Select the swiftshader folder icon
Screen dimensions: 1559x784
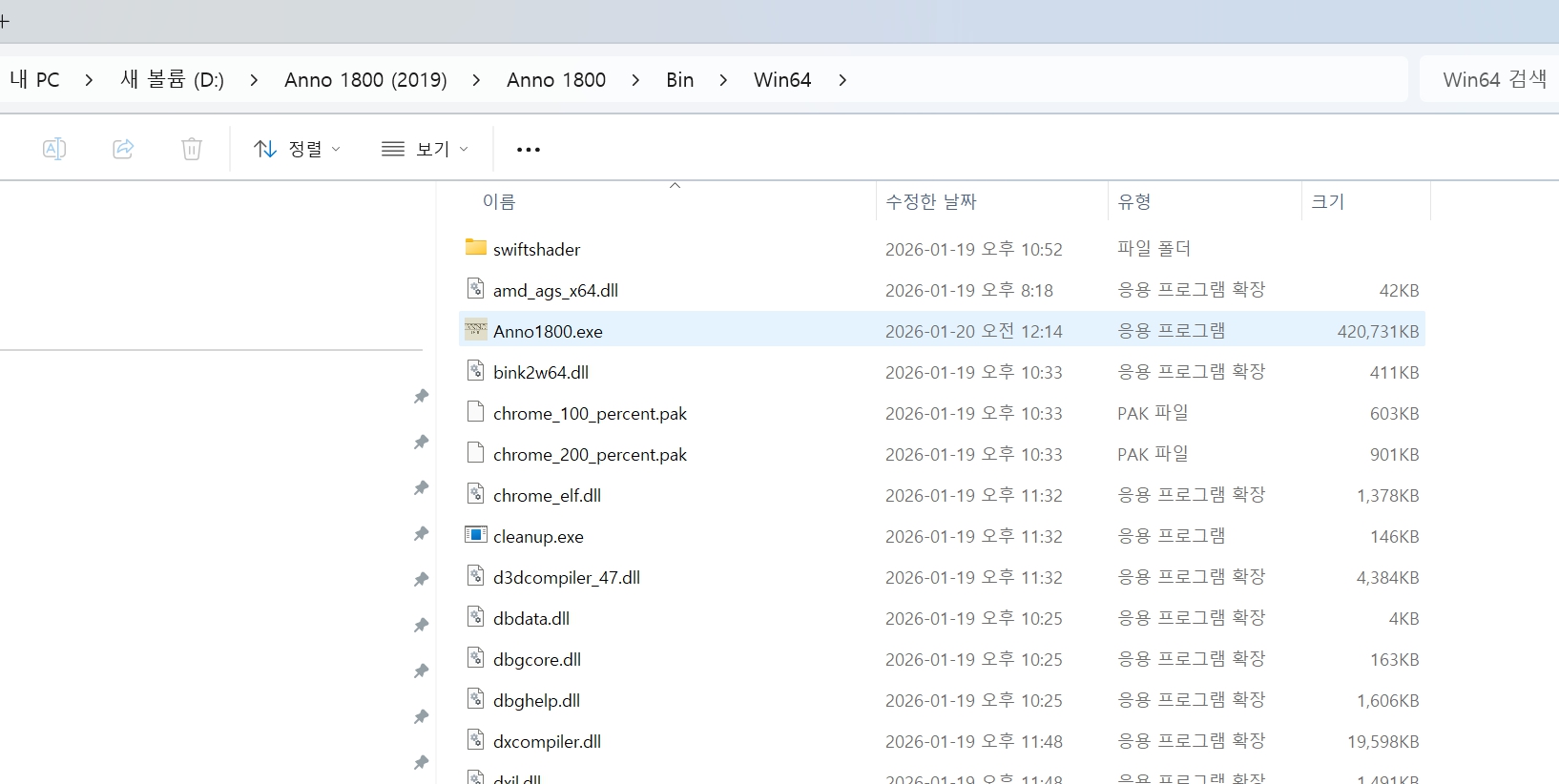tap(475, 248)
